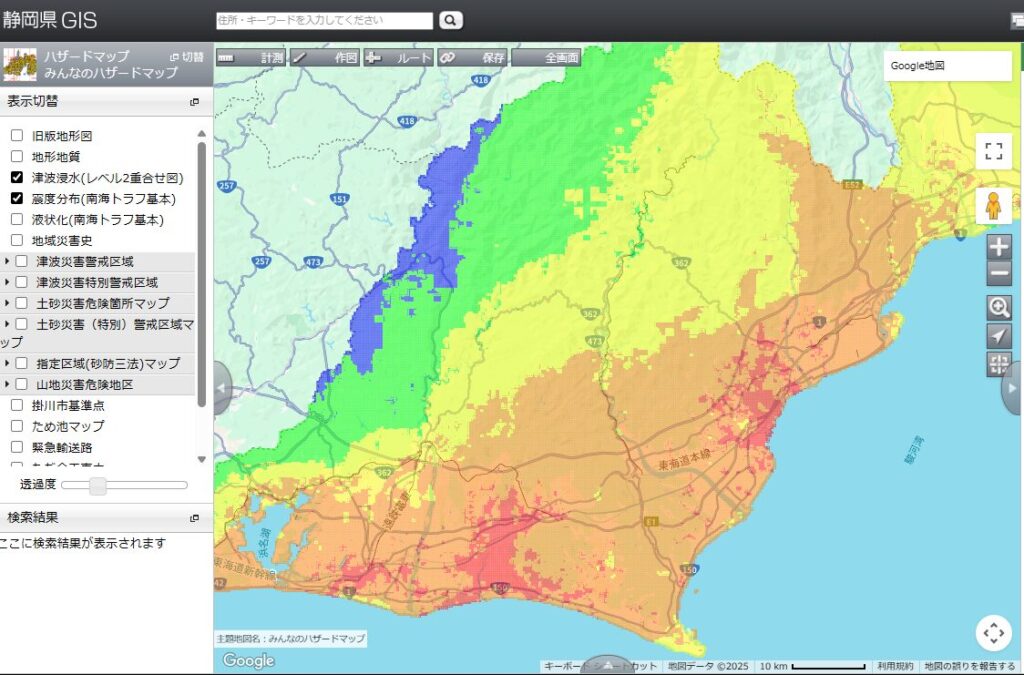The image size is (1024, 675).
Task: Click the 切替 map switch link
Action: click(x=187, y=57)
